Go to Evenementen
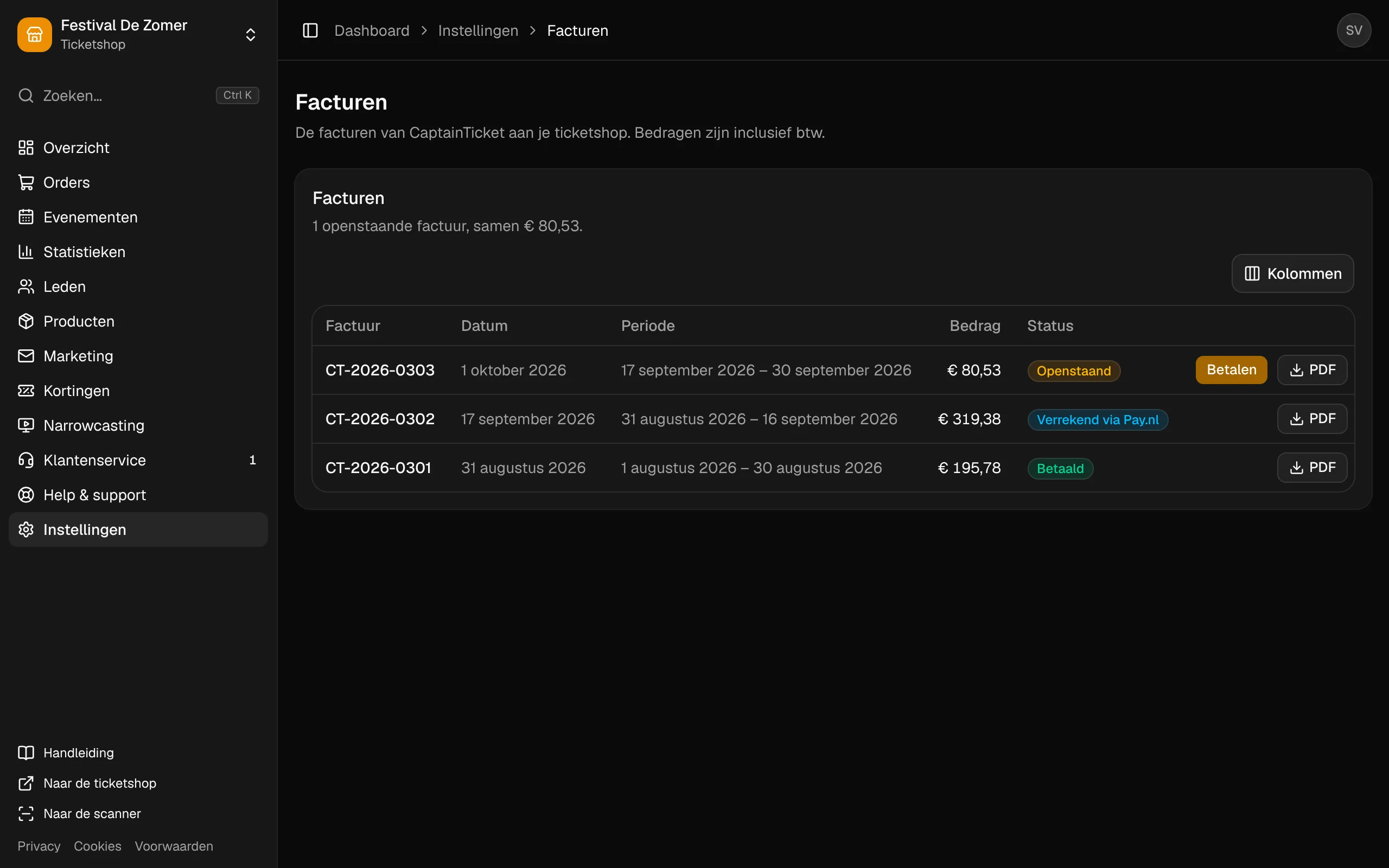 [138, 217]
